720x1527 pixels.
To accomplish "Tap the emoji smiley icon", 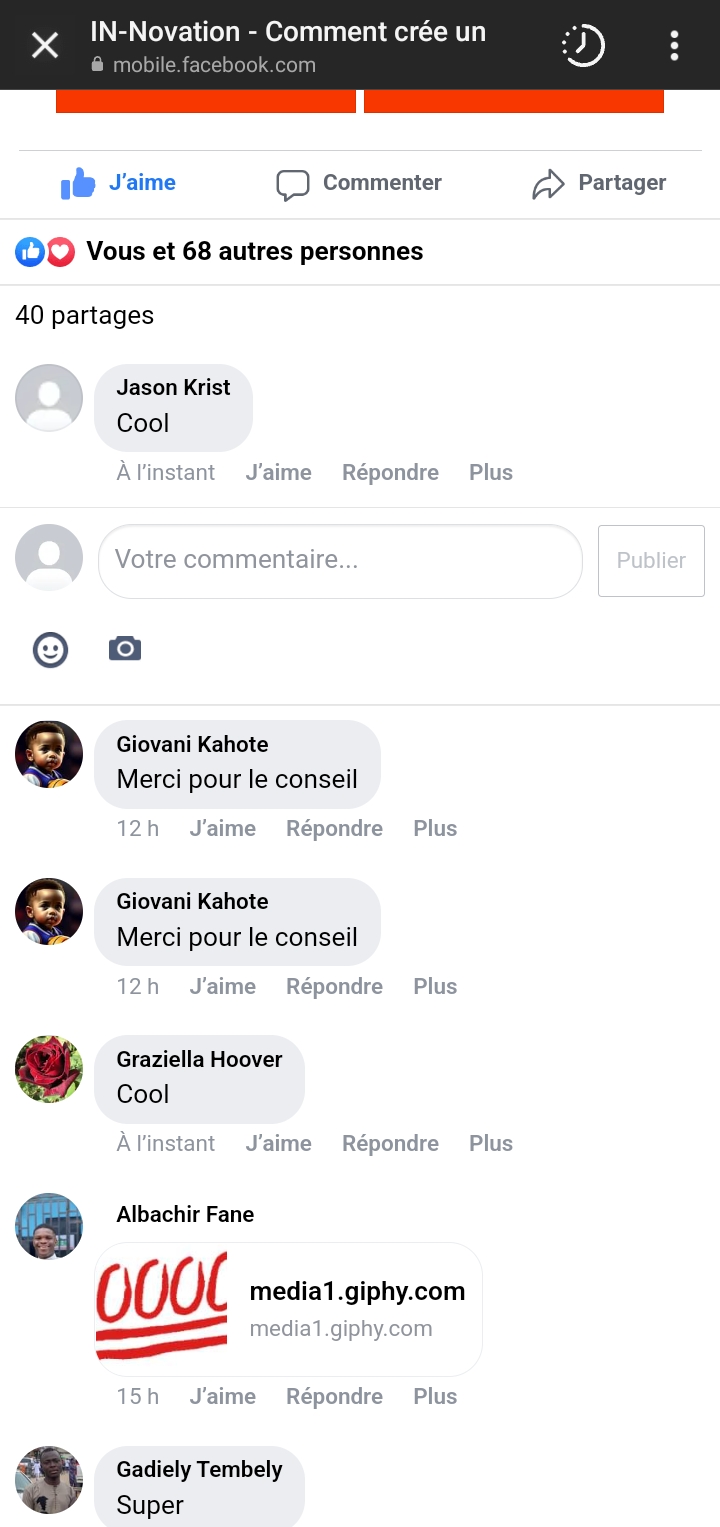I will (x=50, y=650).
